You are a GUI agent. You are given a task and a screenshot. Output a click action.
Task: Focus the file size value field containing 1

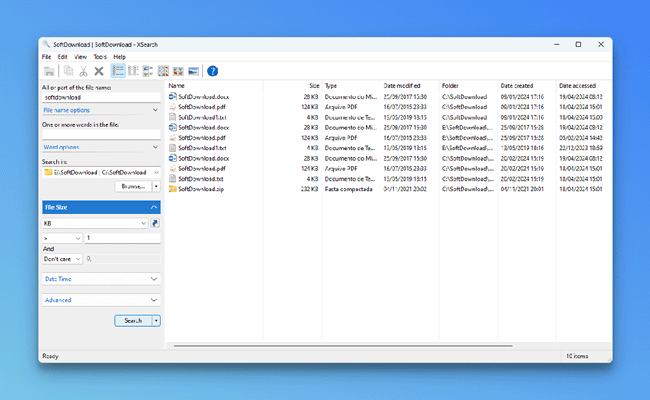pyautogui.click(x=122, y=238)
